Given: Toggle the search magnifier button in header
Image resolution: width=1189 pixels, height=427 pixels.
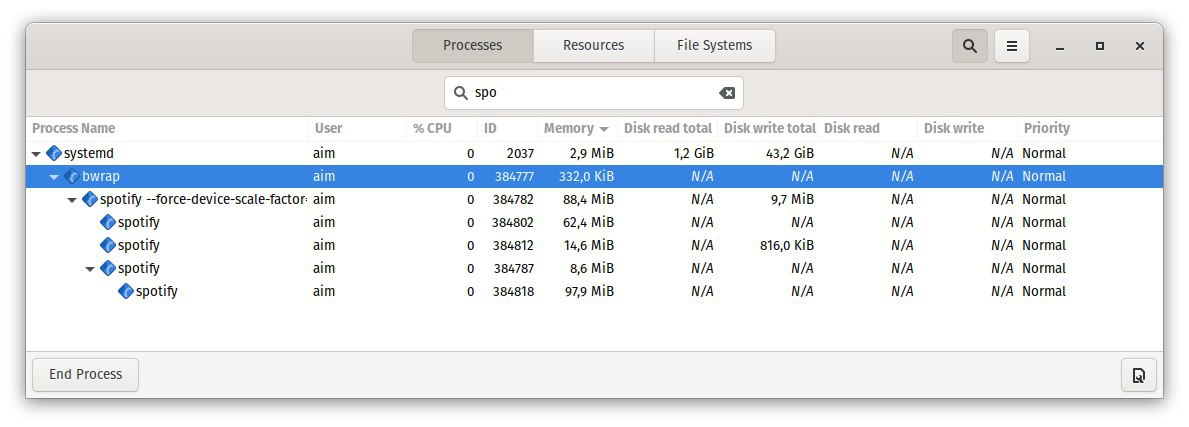Looking at the screenshot, I should tap(969, 46).
